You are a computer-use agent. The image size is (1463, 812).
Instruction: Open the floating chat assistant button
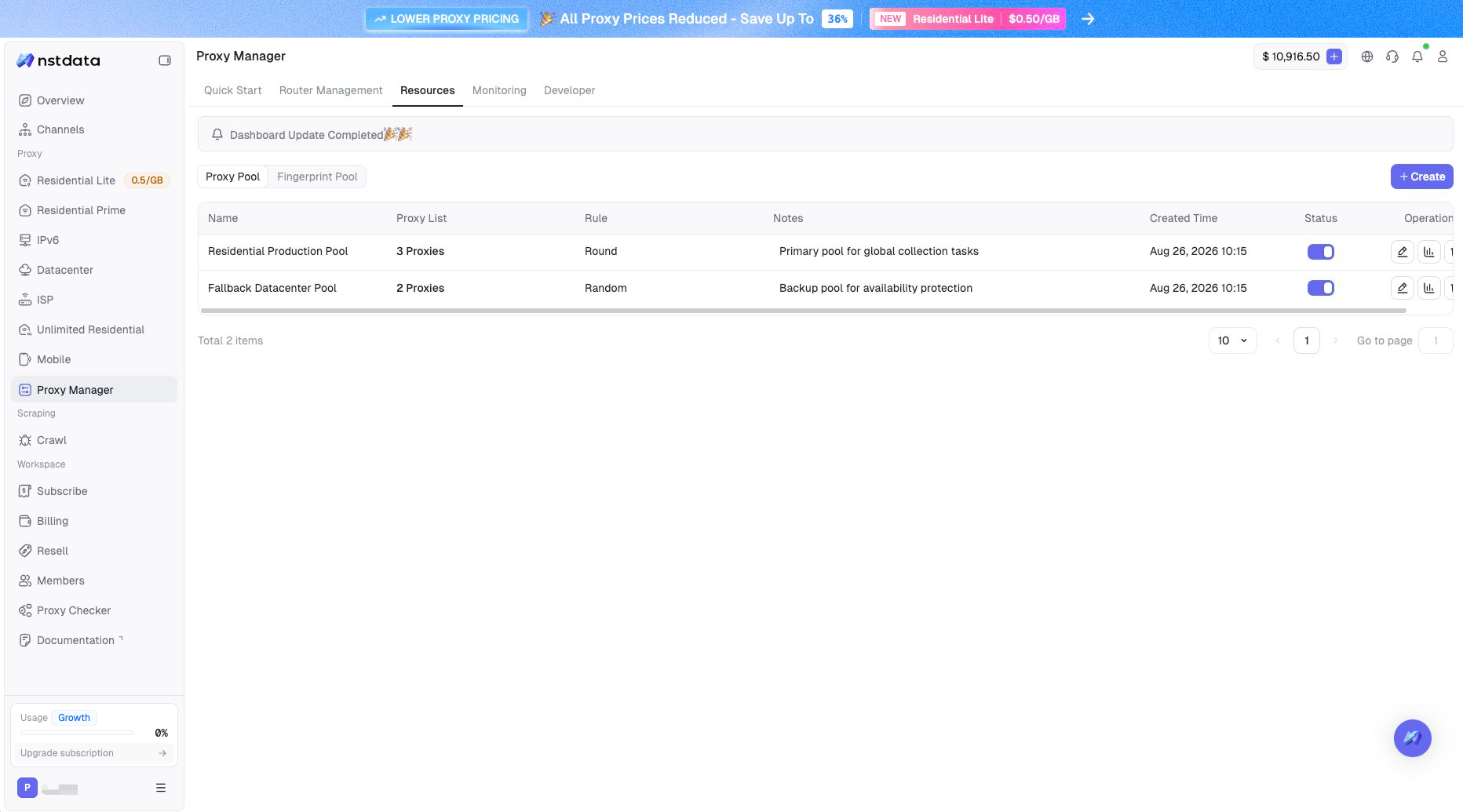click(x=1413, y=738)
